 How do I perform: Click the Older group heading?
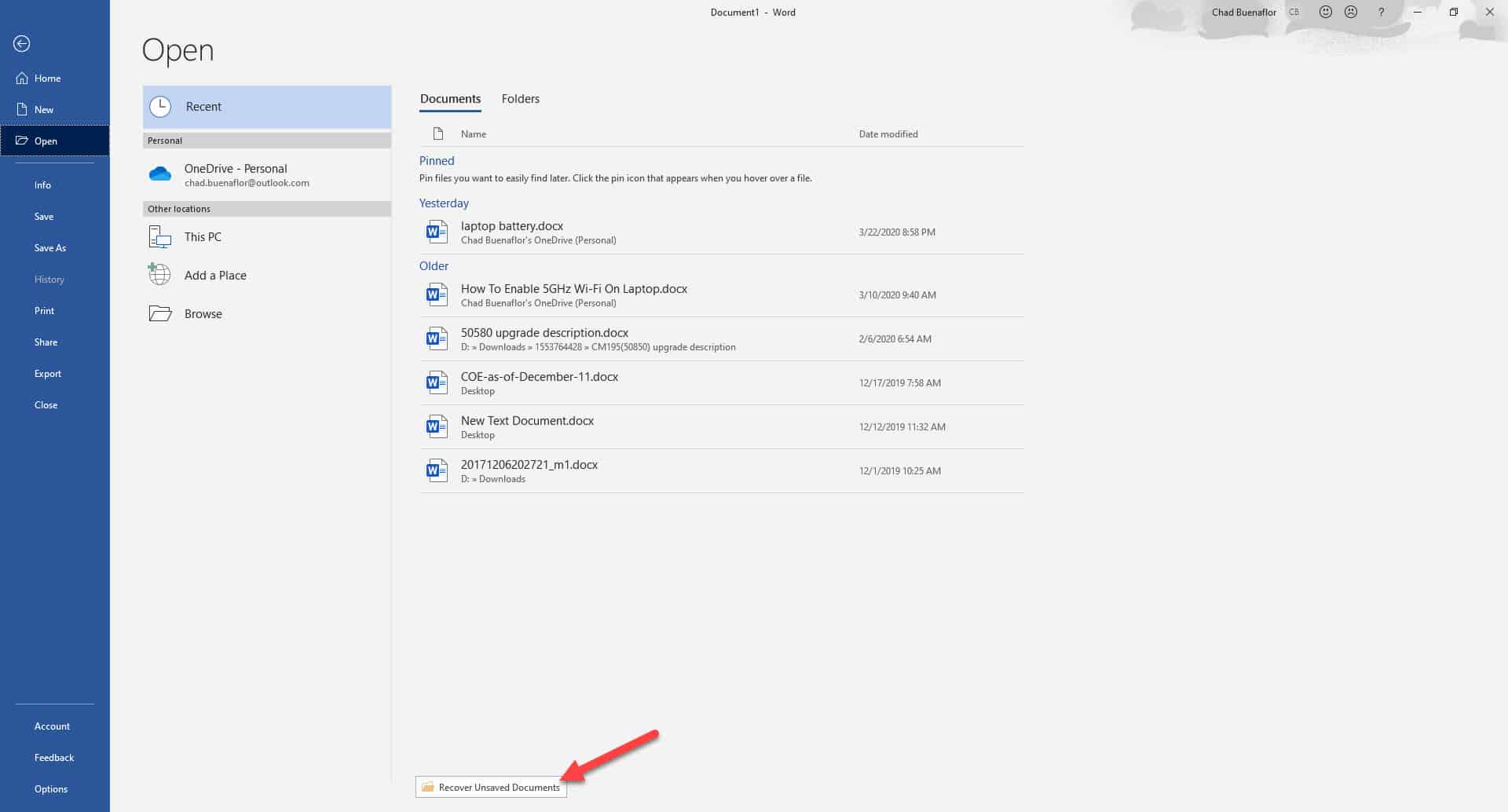[x=434, y=266]
